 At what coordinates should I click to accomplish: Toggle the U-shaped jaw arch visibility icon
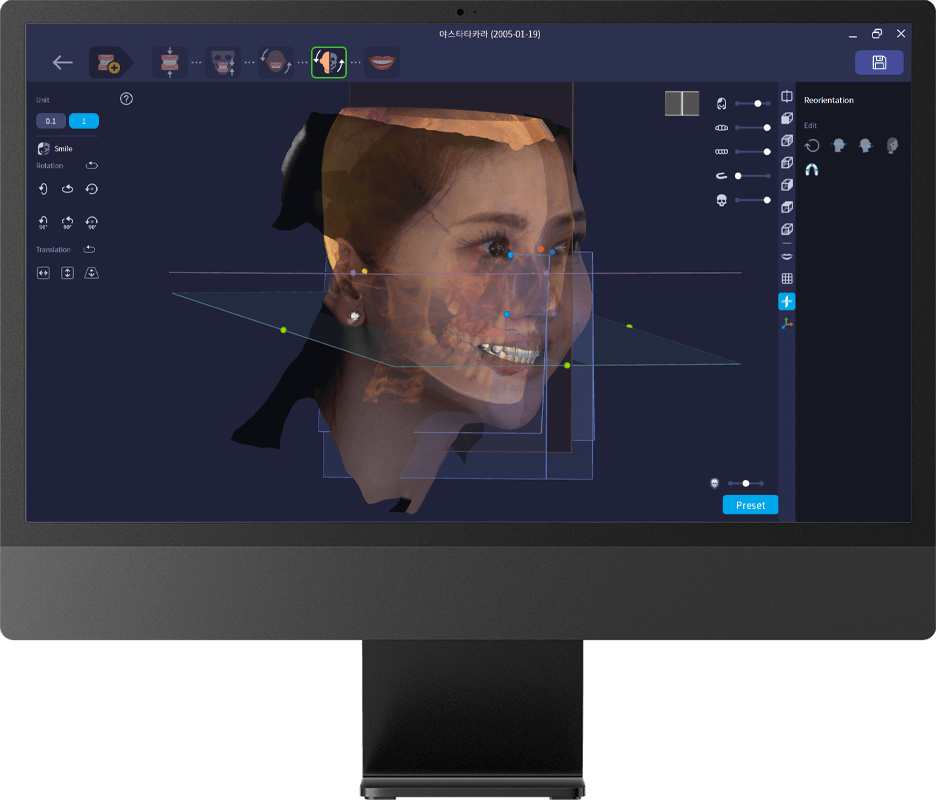tap(721, 176)
